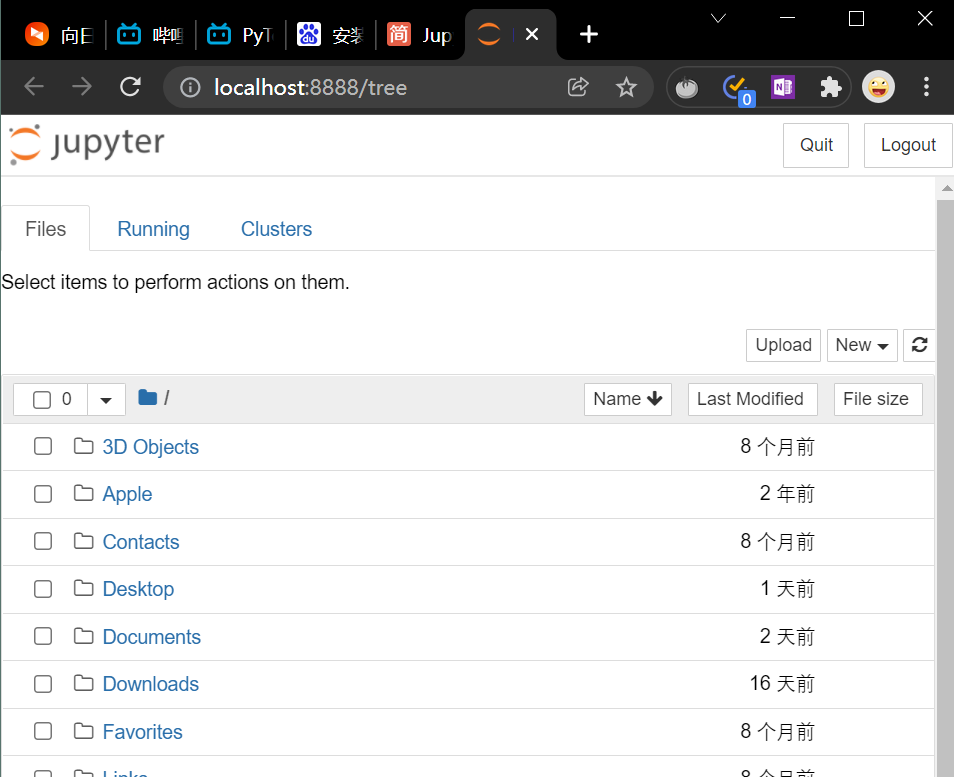This screenshot has width=954, height=777.
Task: Open the OneNote clipper extension
Action: coord(783,88)
